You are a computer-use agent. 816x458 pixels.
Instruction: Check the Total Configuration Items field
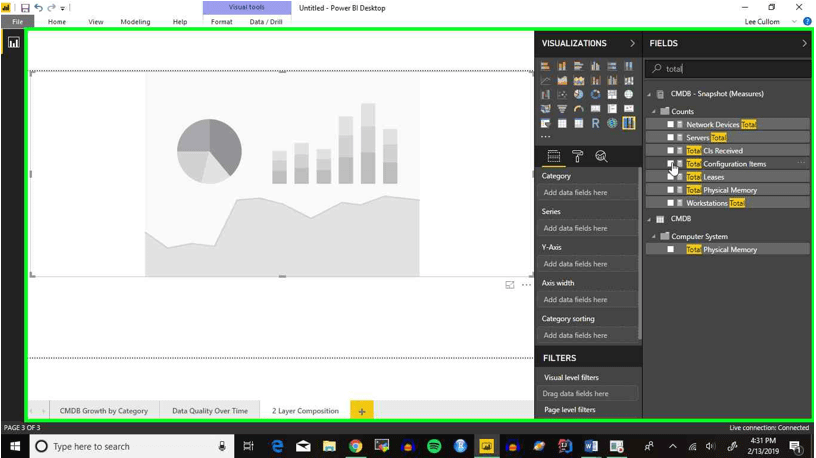(670, 163)
